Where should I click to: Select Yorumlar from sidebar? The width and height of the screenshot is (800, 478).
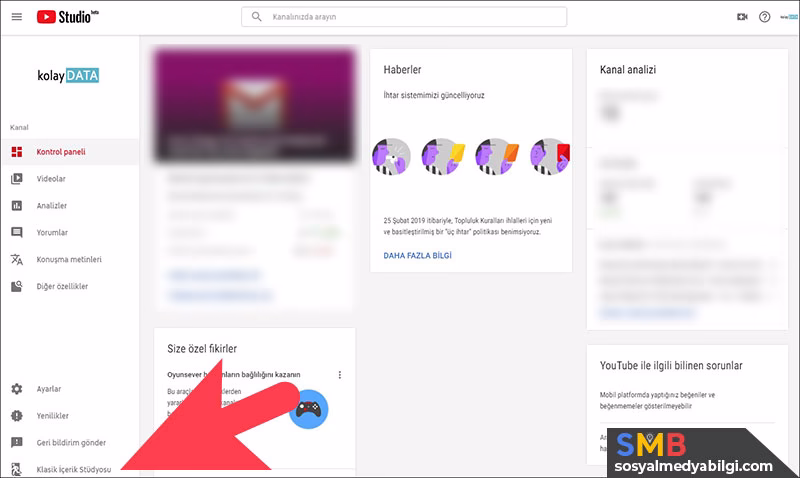coord(52,233)
